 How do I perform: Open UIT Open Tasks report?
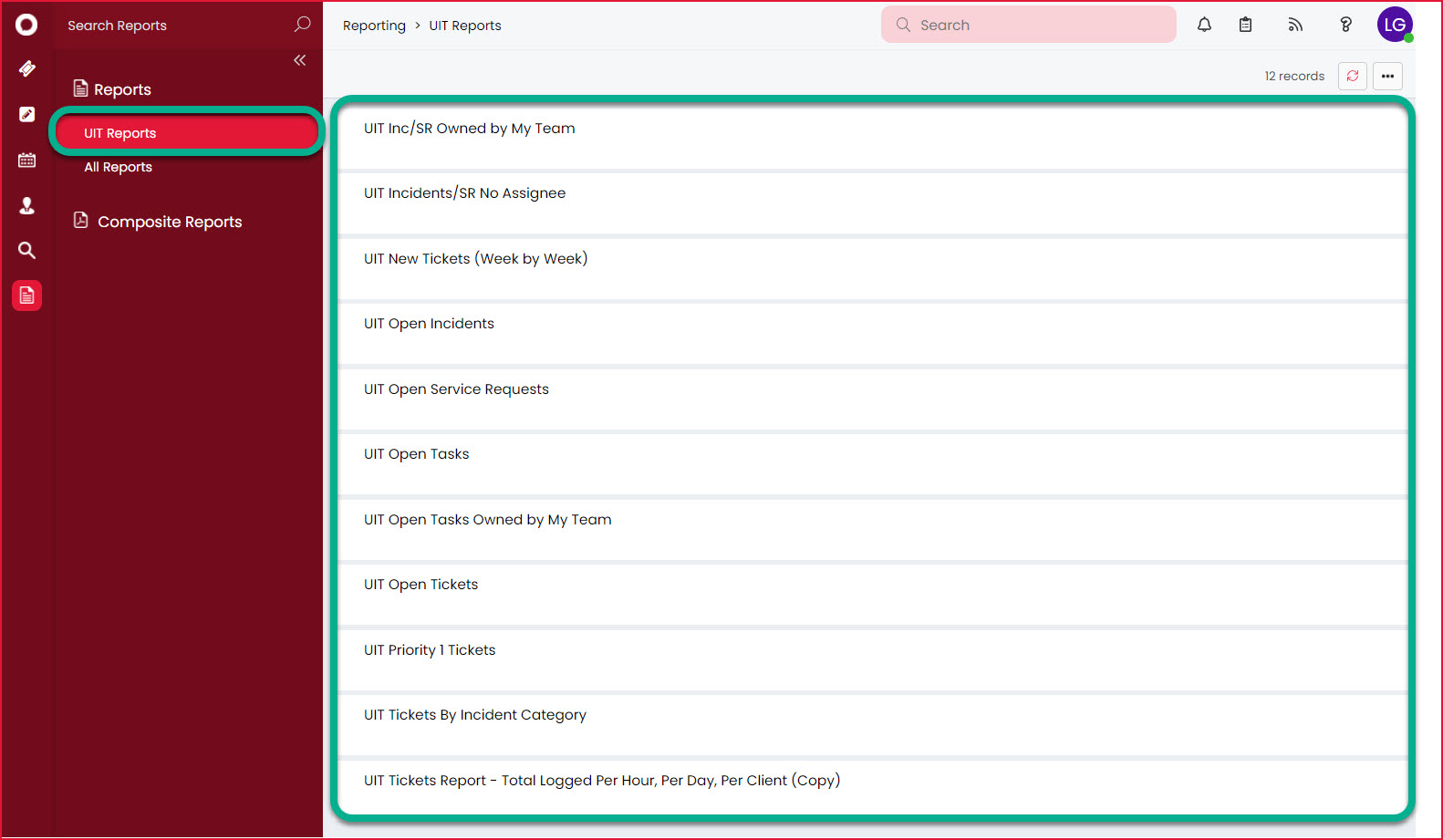(872, 463)
